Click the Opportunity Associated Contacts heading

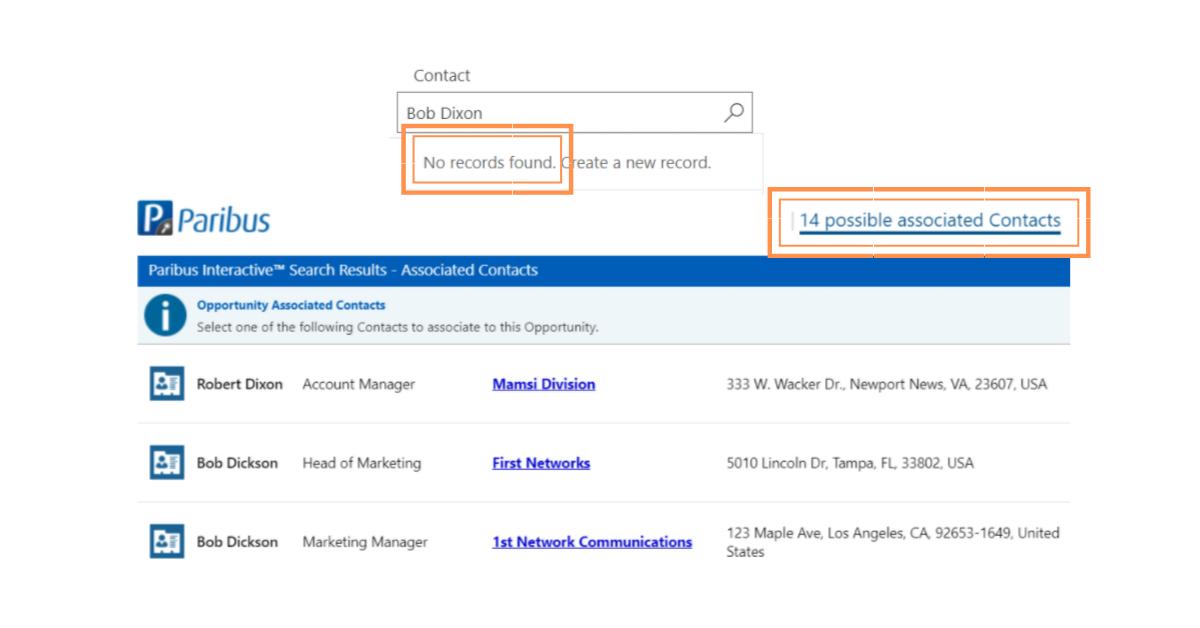[291, 305]
